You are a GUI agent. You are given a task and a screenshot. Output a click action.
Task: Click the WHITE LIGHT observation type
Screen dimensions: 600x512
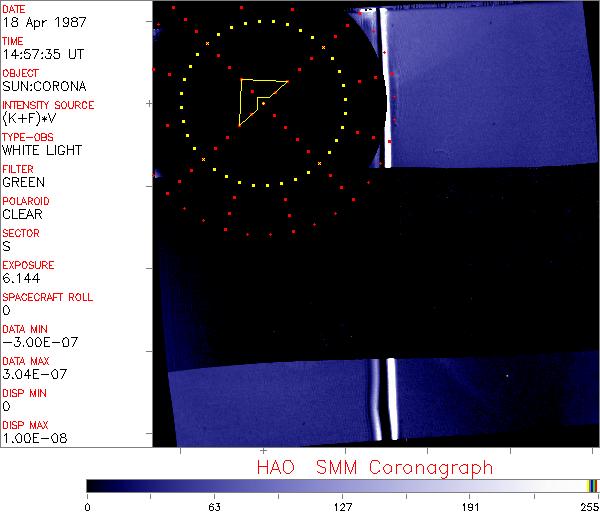tap(42, 150)
